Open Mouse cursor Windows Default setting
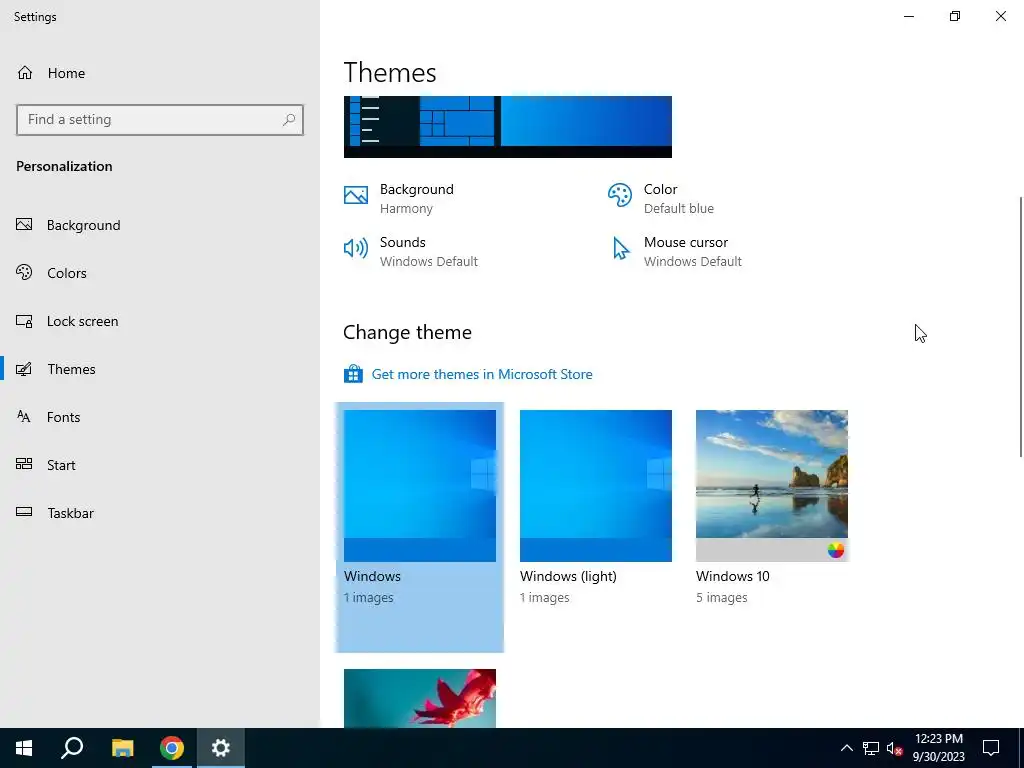The height and width of the screenshot is (768, 1024). 675,251
